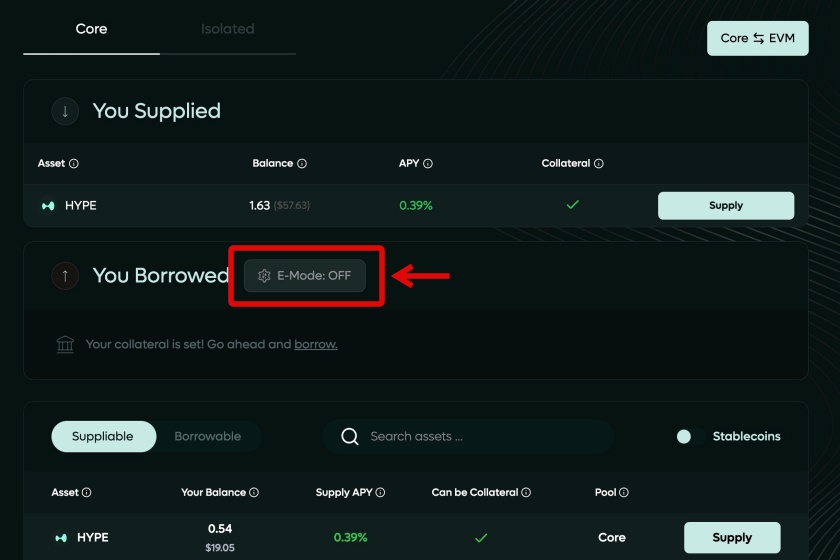
Task: Toggle HYPE collateral checkmark in supplied row
Action: pyautogui.click(x=573, y=205)
